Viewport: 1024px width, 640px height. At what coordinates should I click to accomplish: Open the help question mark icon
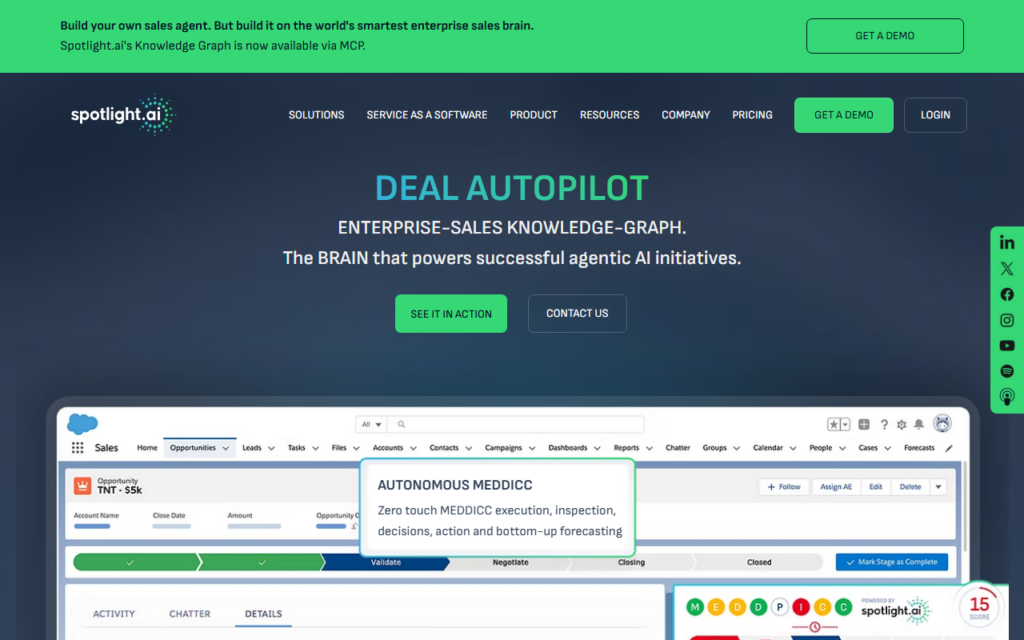coord(884,424)
